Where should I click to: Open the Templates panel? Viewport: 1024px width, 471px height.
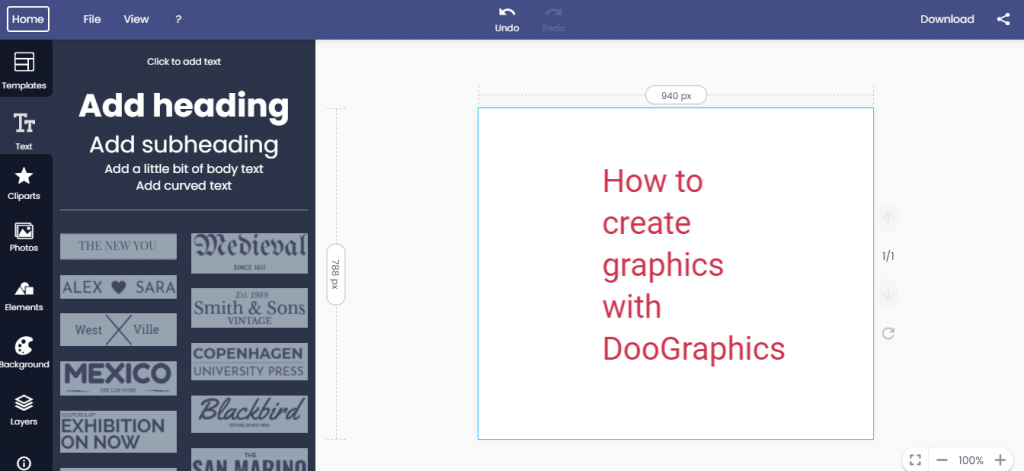click(24, 71)
